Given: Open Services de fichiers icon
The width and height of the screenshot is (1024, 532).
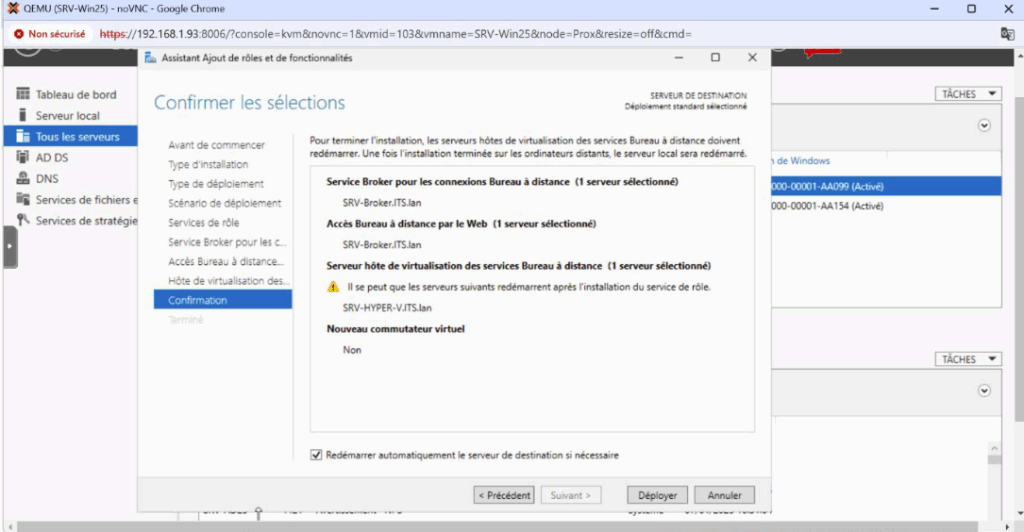Looking at the screenshot, I should [x=23, y=199].
